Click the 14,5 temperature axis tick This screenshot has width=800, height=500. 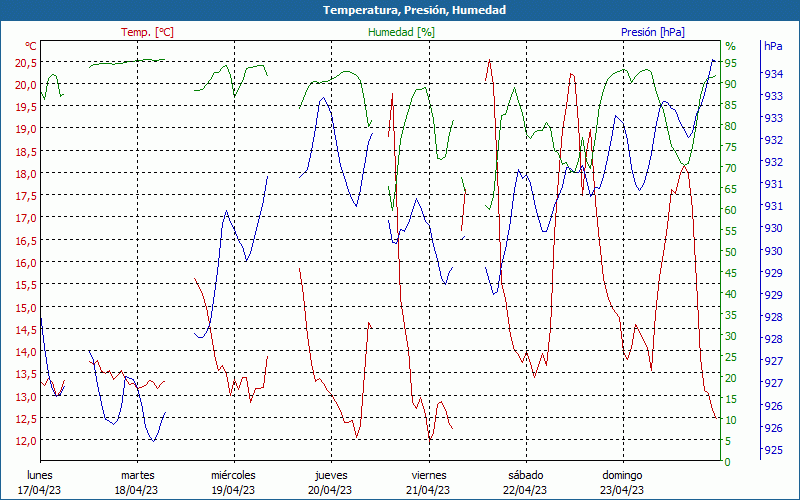[26, 330]
